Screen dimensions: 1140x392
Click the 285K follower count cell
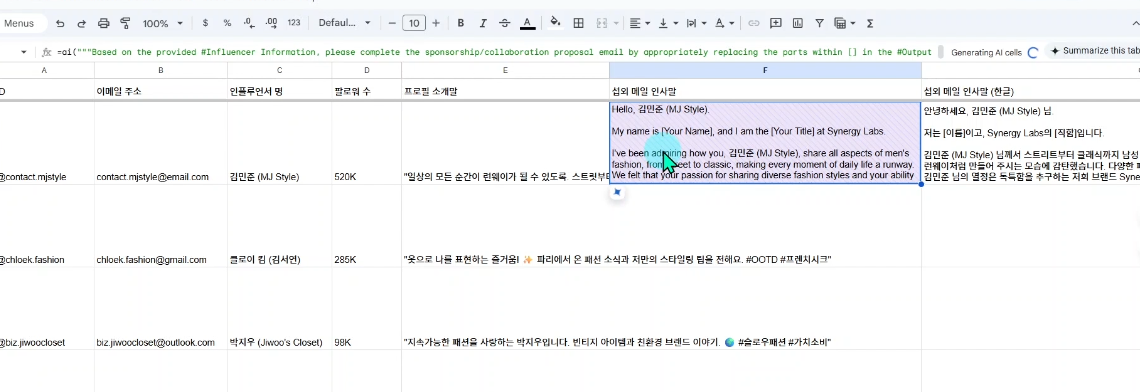[x=366, y=226]
